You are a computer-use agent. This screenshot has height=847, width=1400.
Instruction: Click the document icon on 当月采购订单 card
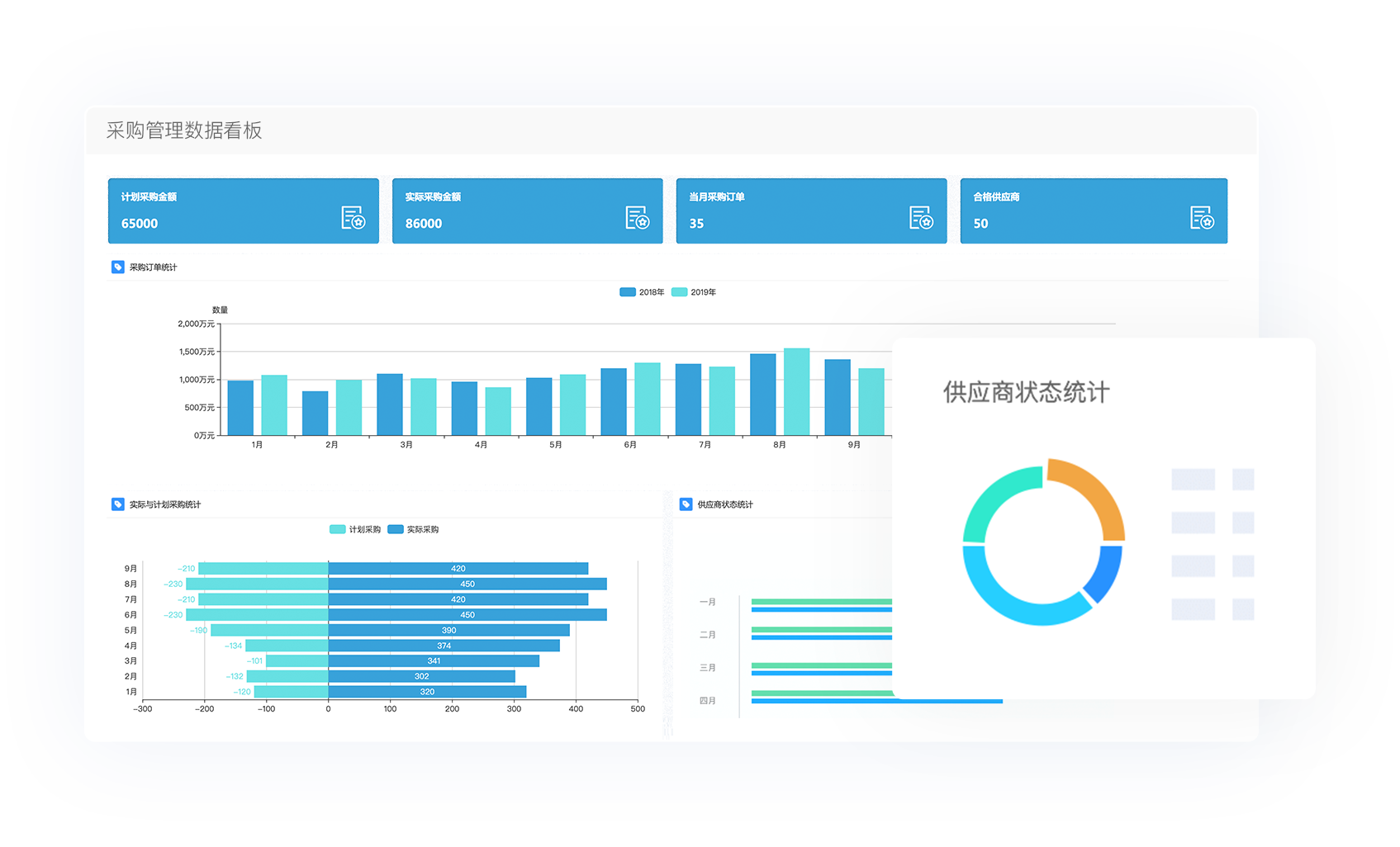(921, 218)
